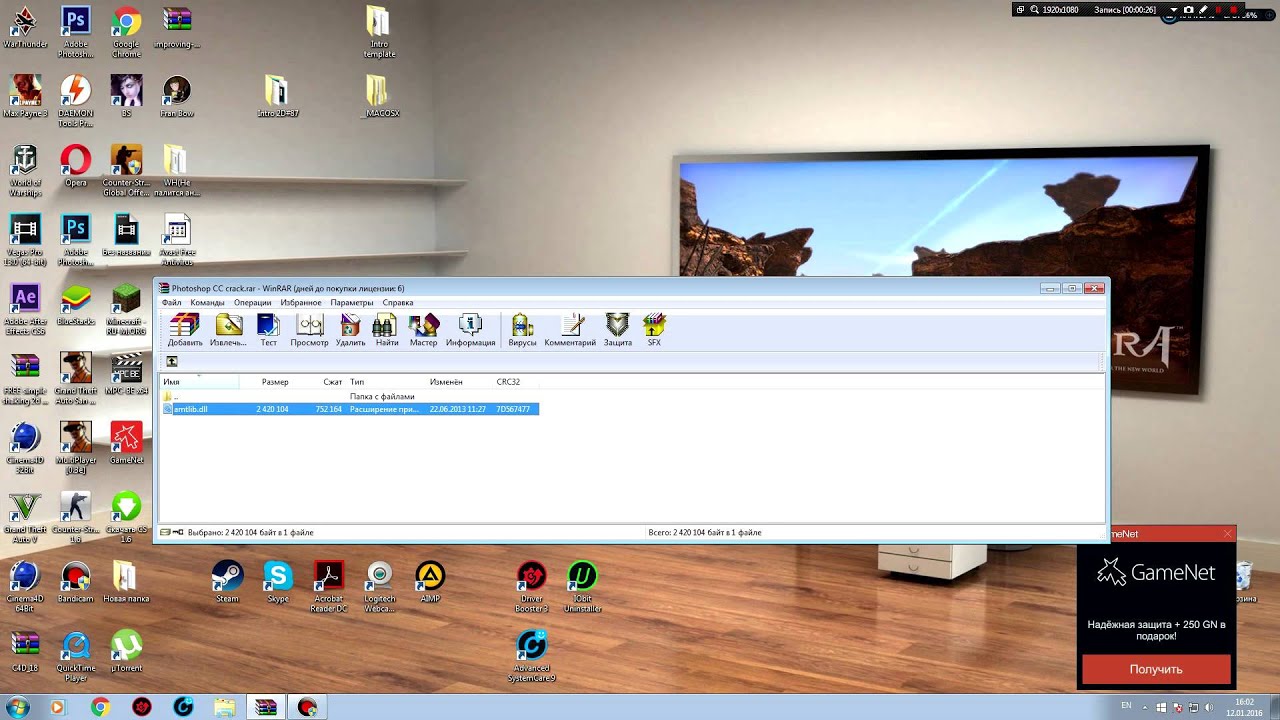The image size is (1280, 720).
Task: Open the Справка menu
Action: click(398, 302)
